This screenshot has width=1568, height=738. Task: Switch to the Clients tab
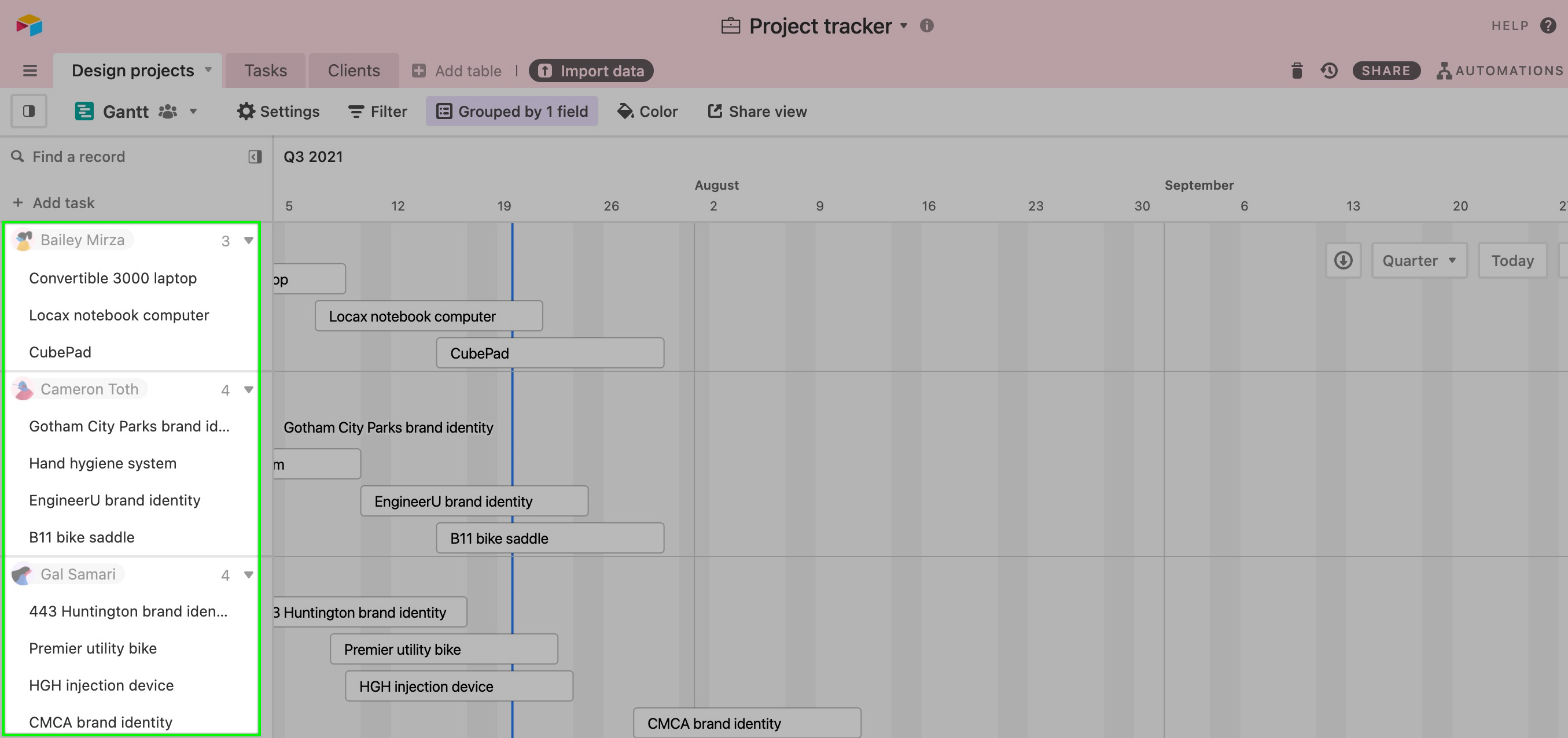(353, 70)
